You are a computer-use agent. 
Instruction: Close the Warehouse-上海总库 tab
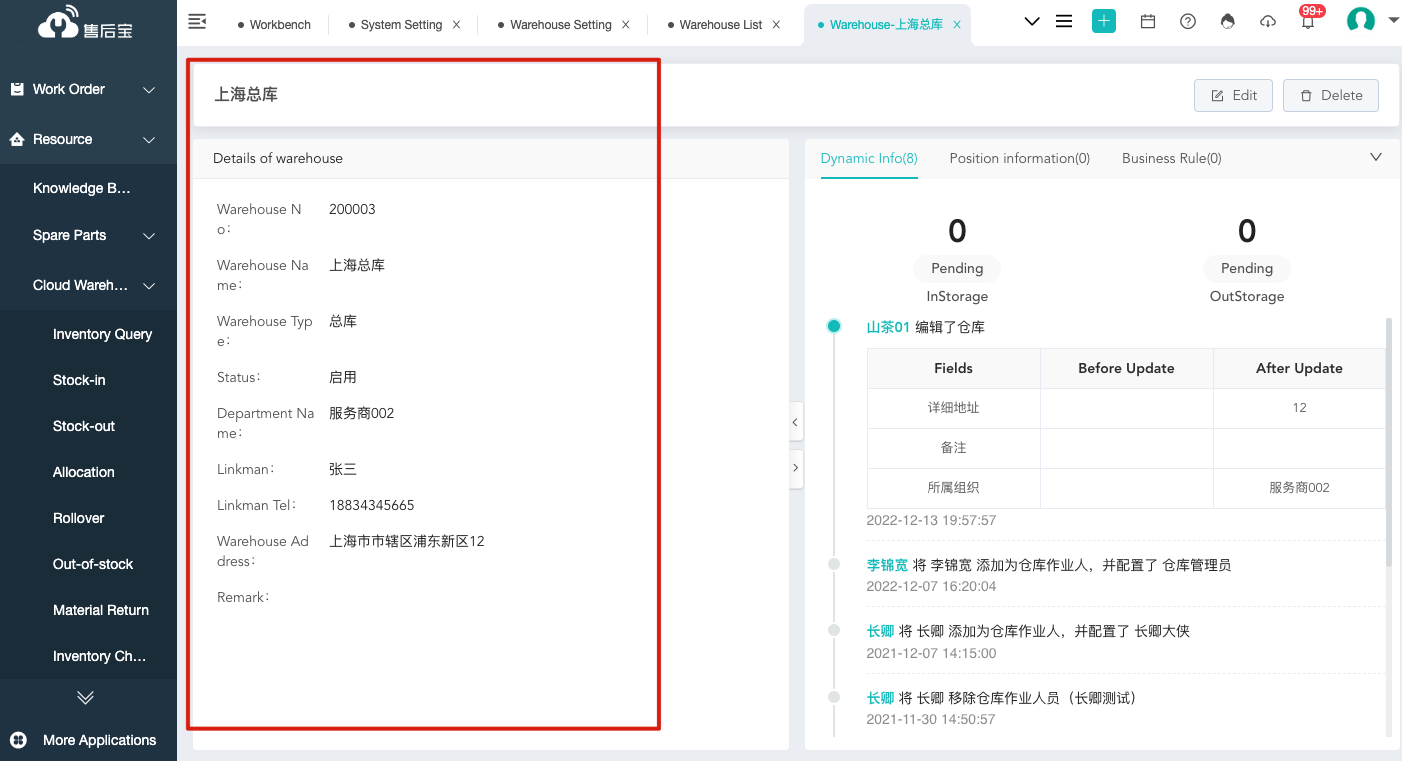pos(957,25)
